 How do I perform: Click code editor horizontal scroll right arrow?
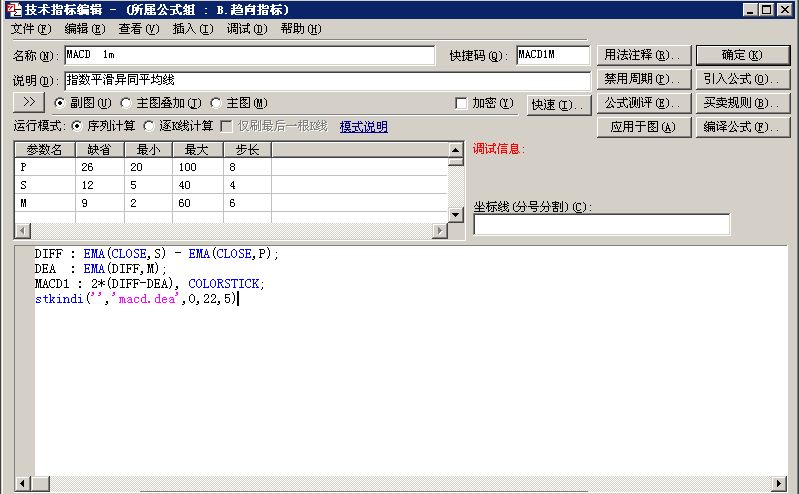(x=779, y=483)
